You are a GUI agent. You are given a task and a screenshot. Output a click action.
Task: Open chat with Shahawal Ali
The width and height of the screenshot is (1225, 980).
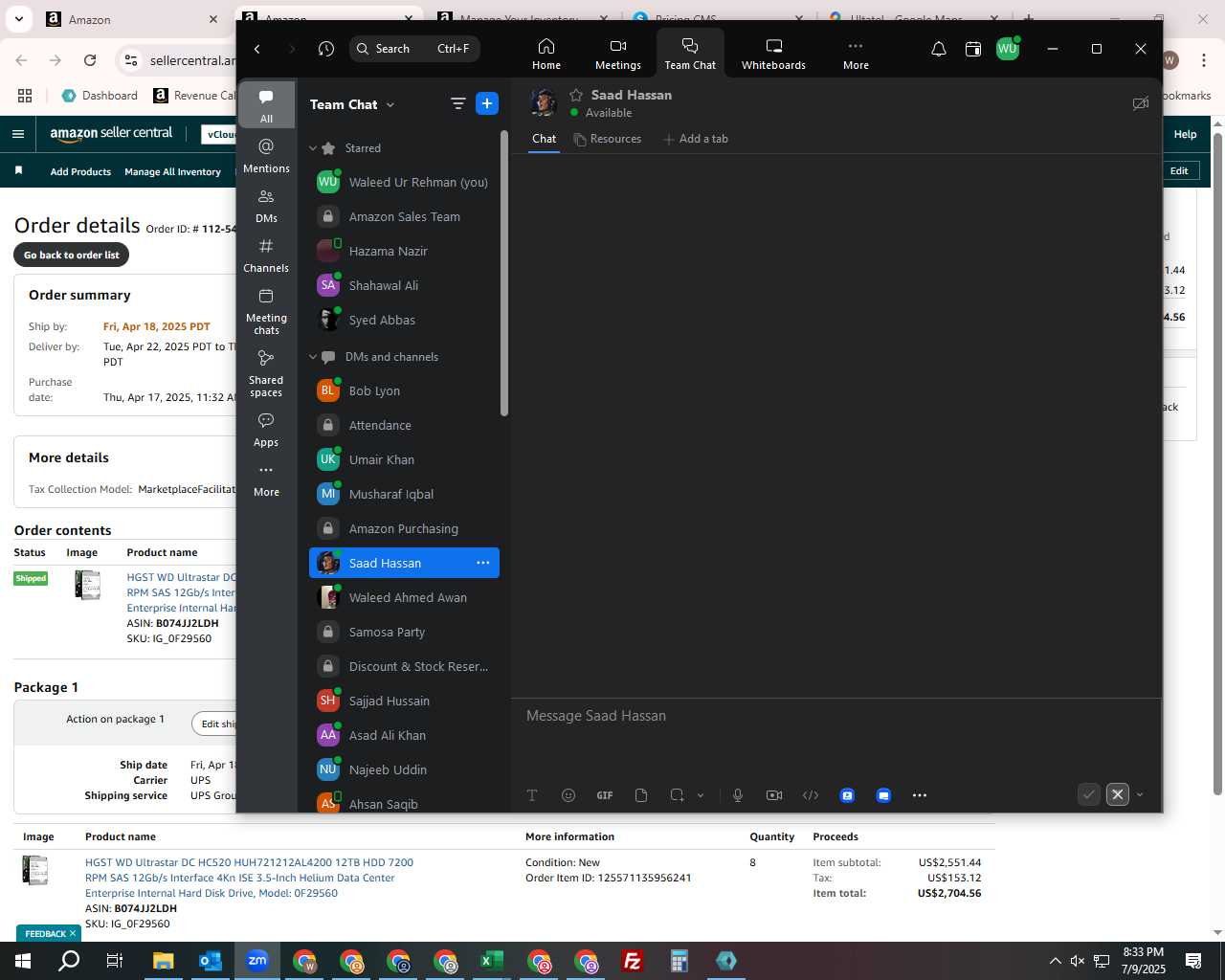pyautogui.click(x=404, y=285)
